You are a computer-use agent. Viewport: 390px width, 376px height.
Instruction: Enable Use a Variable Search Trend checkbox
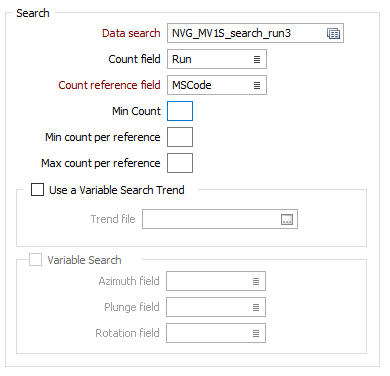tap(37, 190)
